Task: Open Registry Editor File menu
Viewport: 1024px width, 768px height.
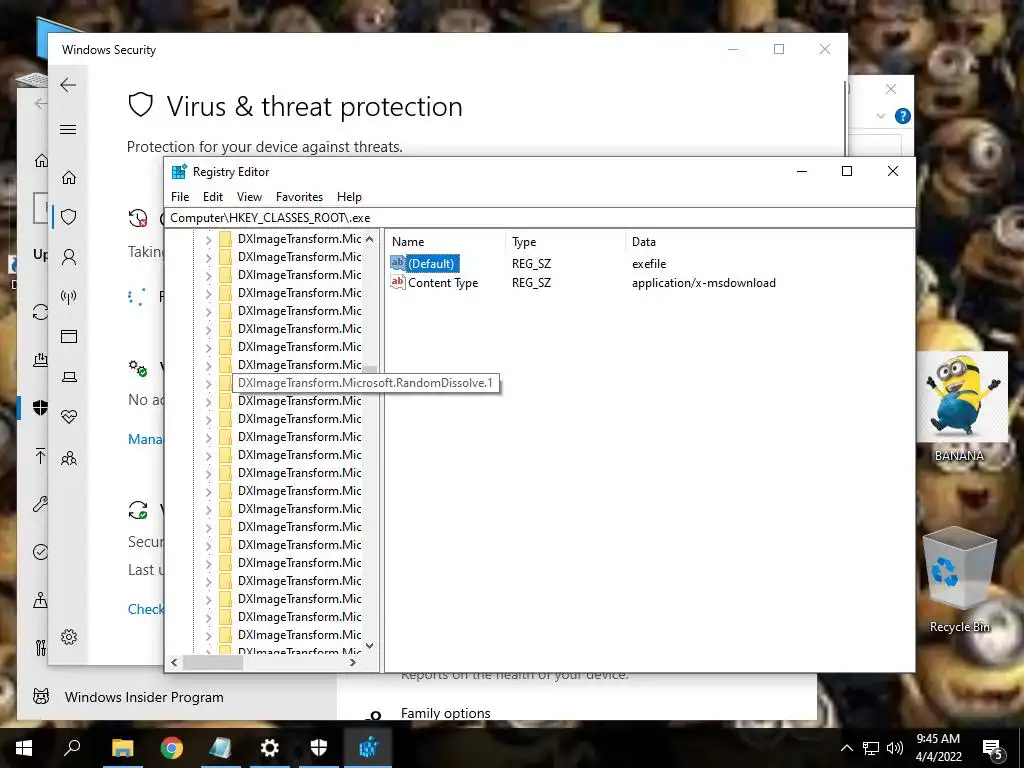Action: pyautogui.click(x=180, y=197)
